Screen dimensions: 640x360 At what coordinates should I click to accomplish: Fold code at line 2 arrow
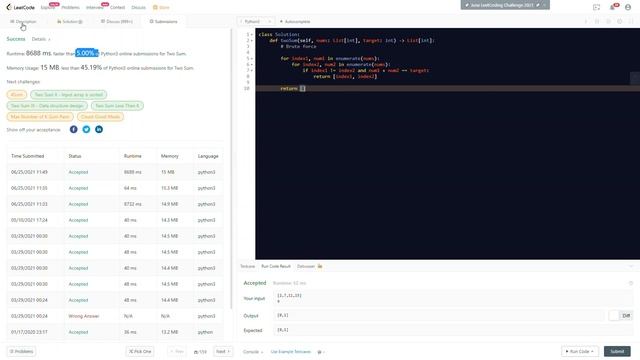pyautogui.click(x=252, y=40)
